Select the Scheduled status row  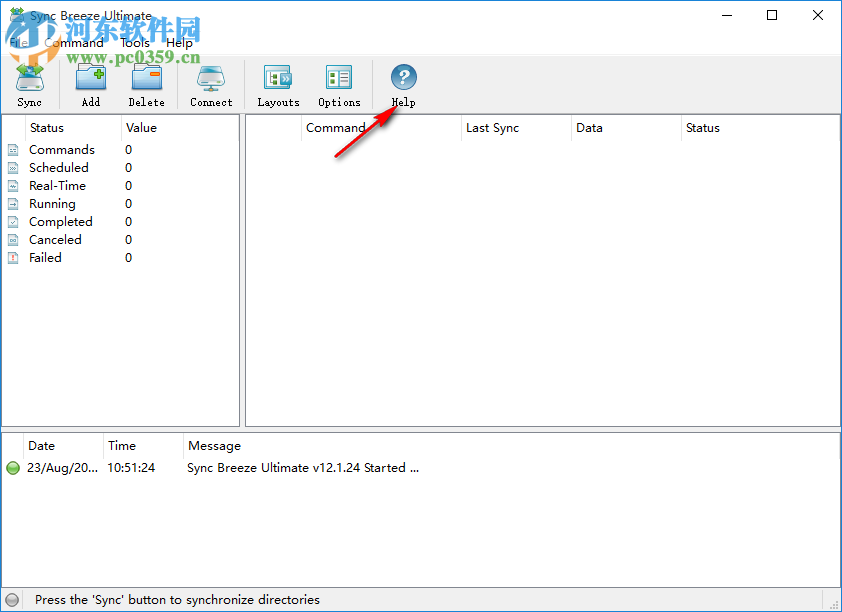coord(59,167)
